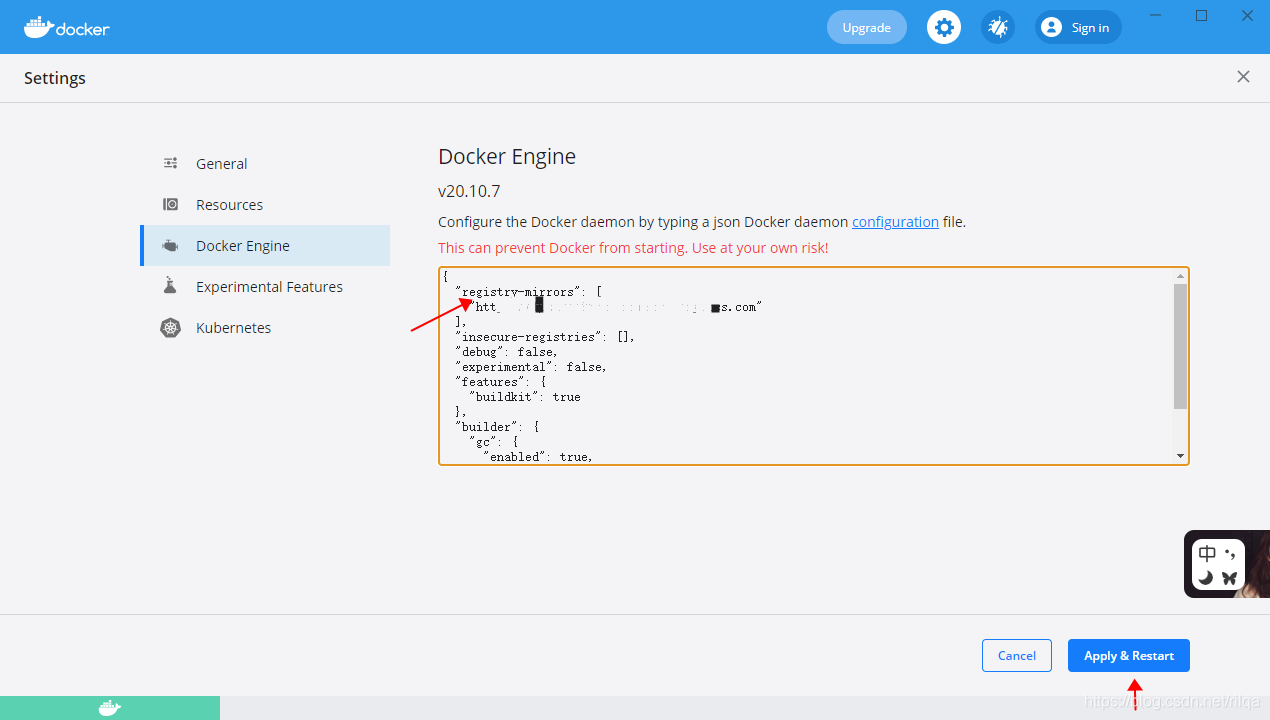Select the General sliders icon in the sidebar

pyautogui.click(x=170, y=163)
